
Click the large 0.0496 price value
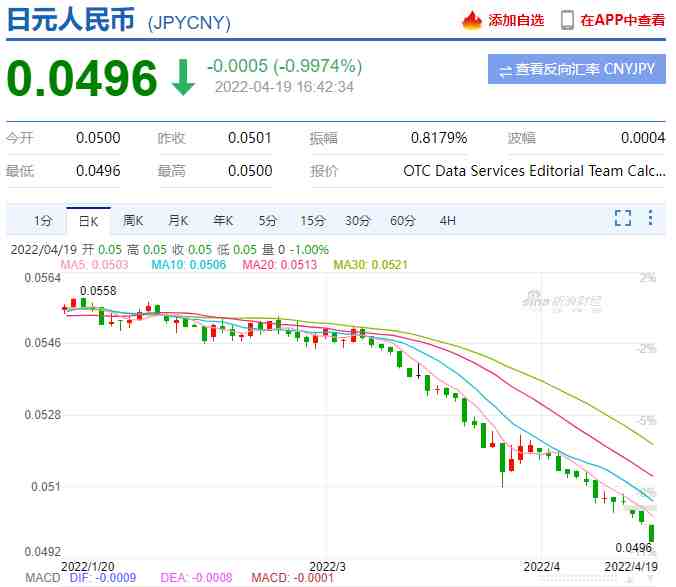point(82,78)
